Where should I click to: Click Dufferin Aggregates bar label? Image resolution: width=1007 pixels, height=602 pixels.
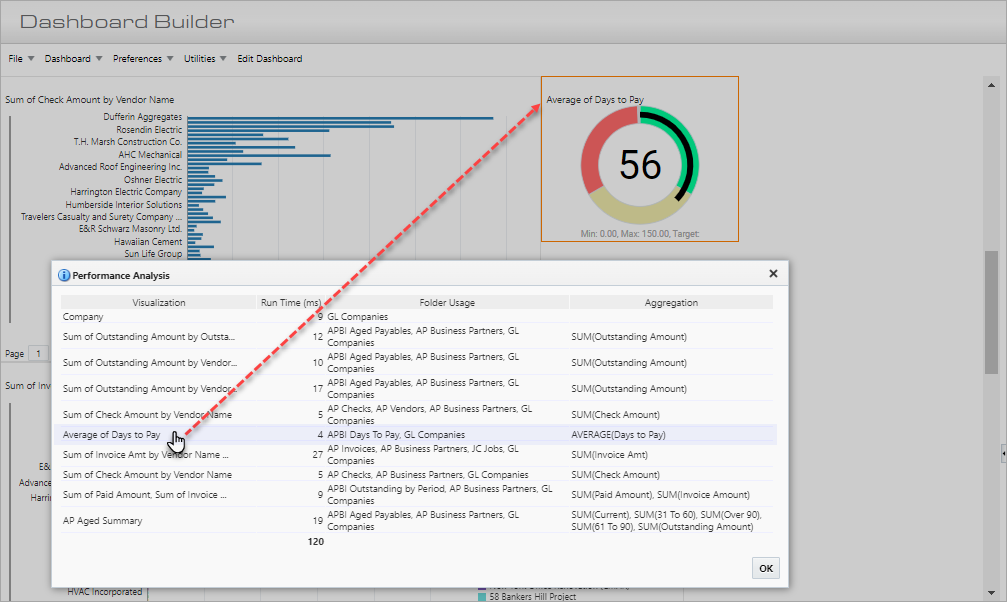(x=143, y=117)
